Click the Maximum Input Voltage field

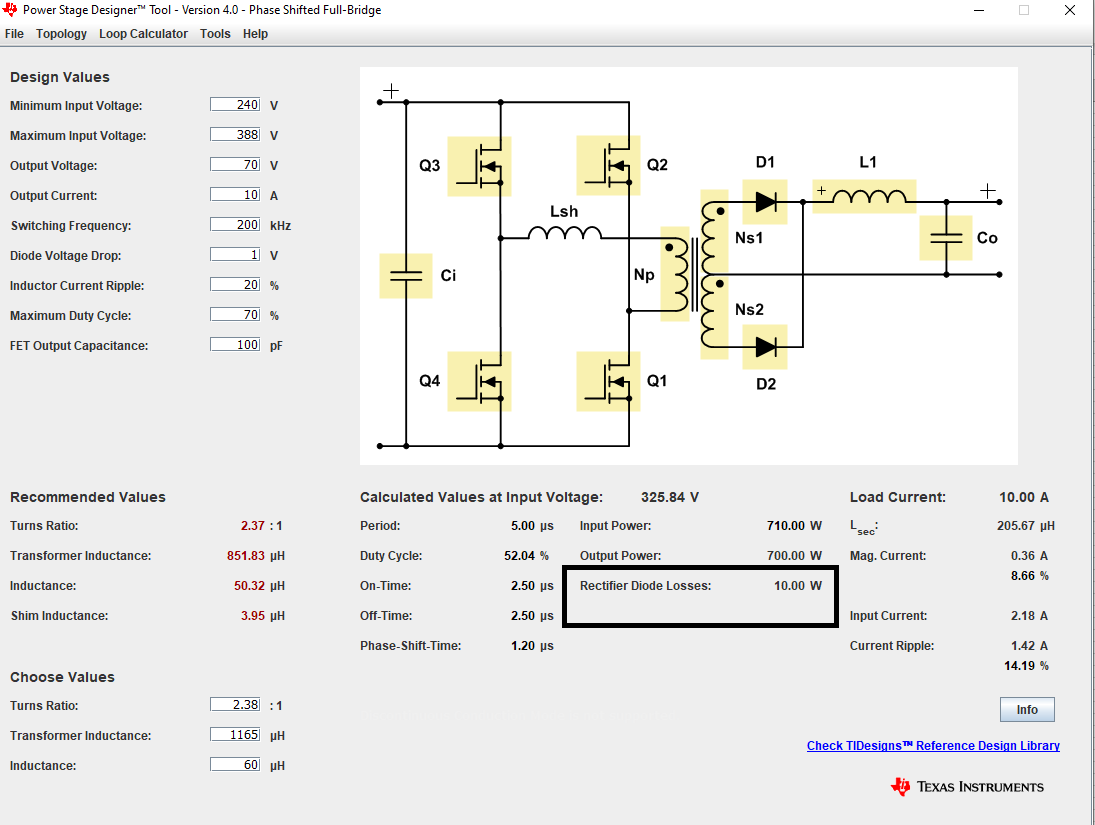click(x=235, y=135)
